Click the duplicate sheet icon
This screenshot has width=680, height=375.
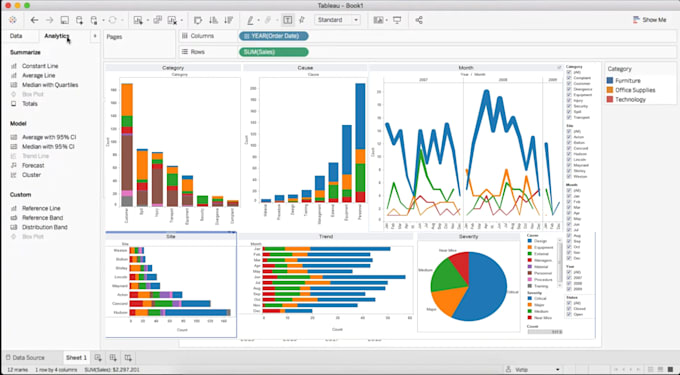(158, 20)
